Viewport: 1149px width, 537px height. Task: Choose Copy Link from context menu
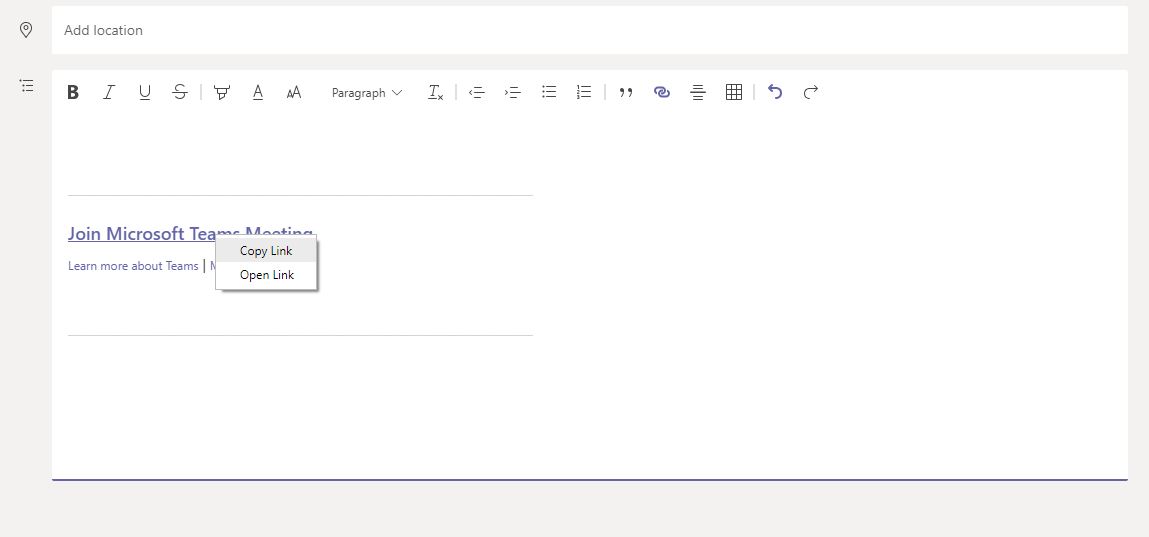pyautogui.click(x=266, y=251)
